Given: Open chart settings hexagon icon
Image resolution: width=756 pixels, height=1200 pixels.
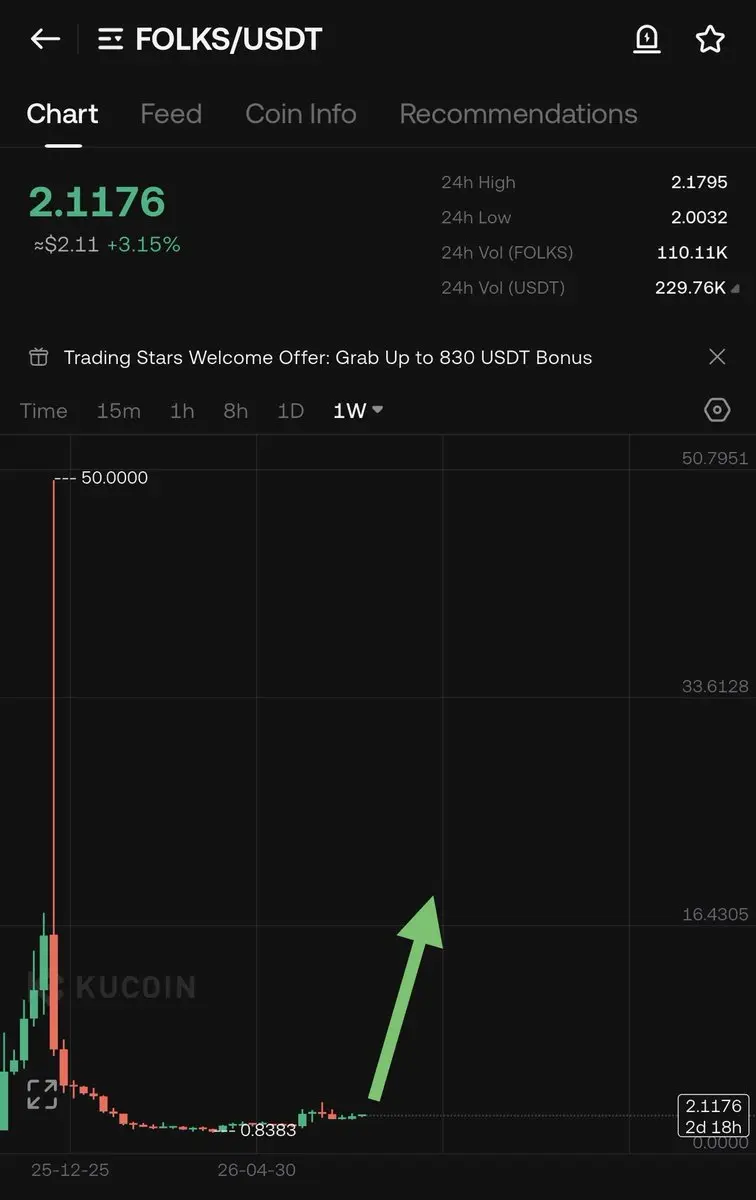Looking at the screenshot, I should pos(717,410).
